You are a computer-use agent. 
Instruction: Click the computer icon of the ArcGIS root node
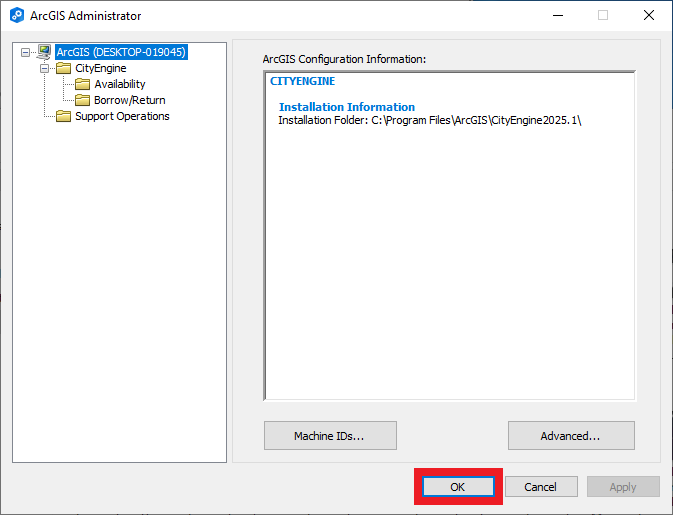coord(44,52)
